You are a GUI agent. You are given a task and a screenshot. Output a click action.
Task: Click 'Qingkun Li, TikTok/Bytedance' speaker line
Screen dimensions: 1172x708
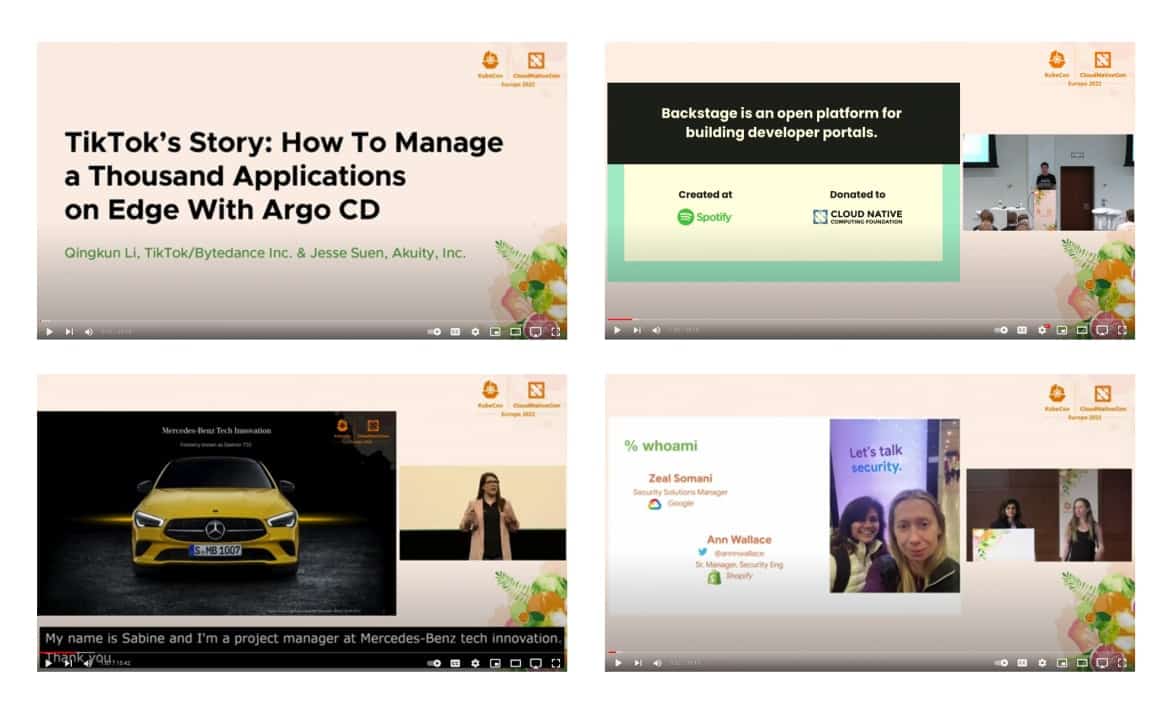[265, 253]
